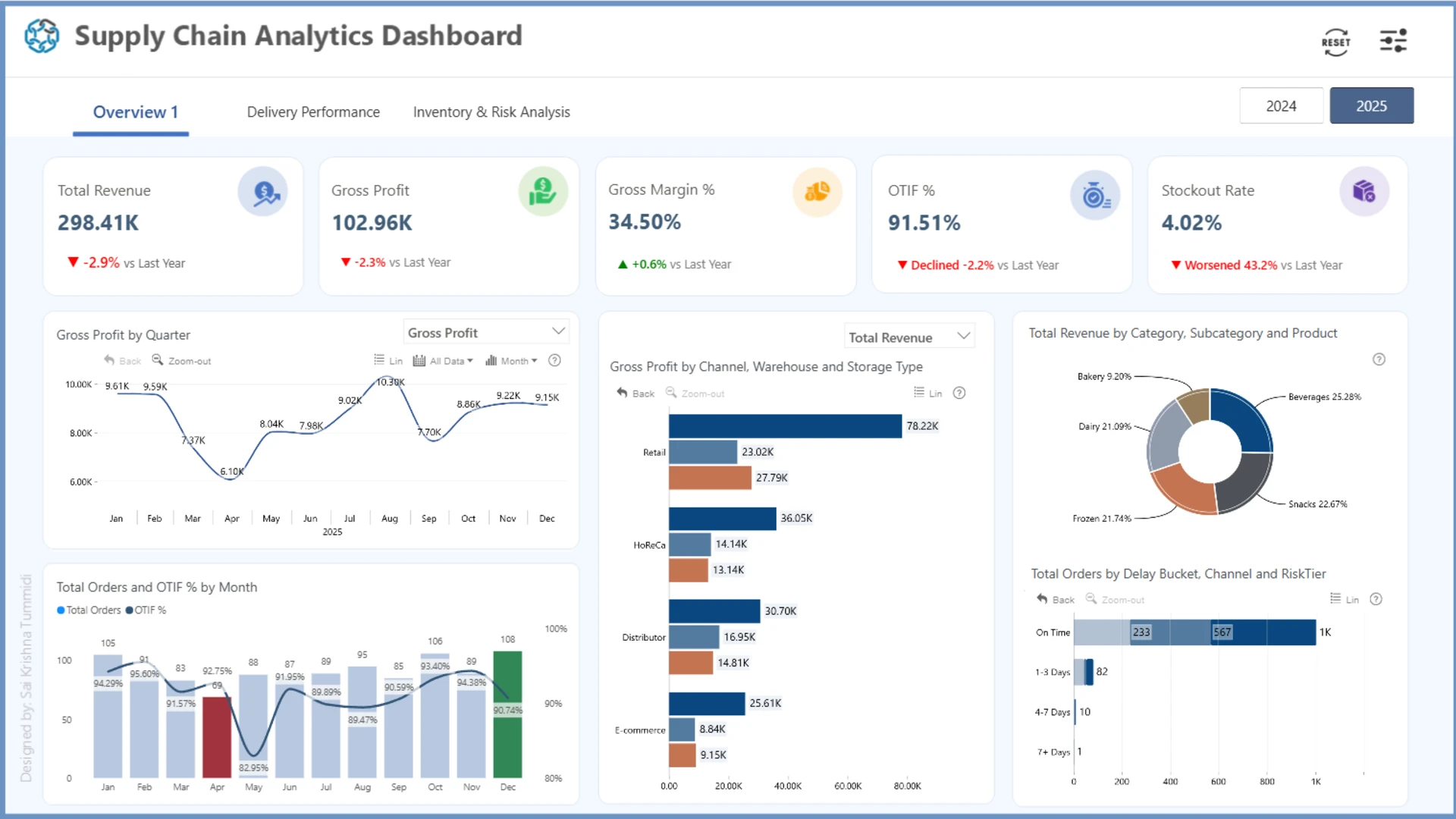Open help icon in Orders by Delay Bucket chart
The height and width of the screenshot is (819, 1456).
[x=1376, y=599]
